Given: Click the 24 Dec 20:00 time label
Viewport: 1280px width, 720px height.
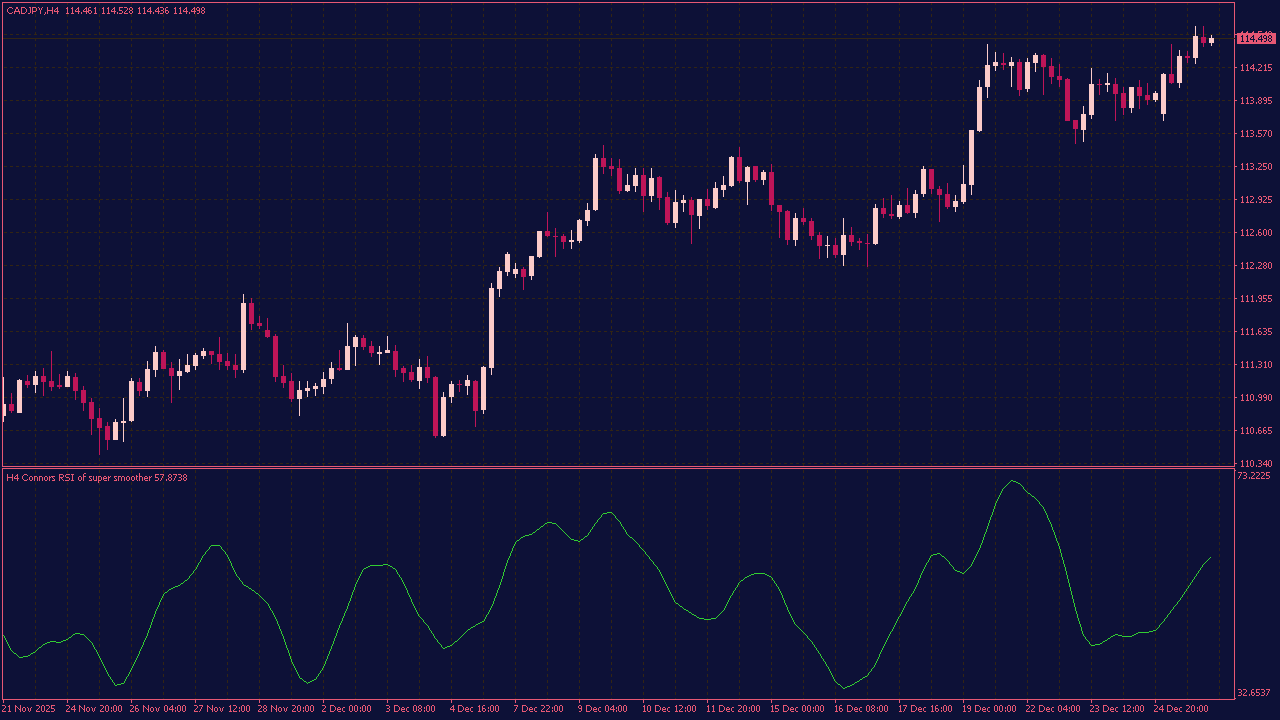Looking at the screenshot, I should tap(1179, 708).
